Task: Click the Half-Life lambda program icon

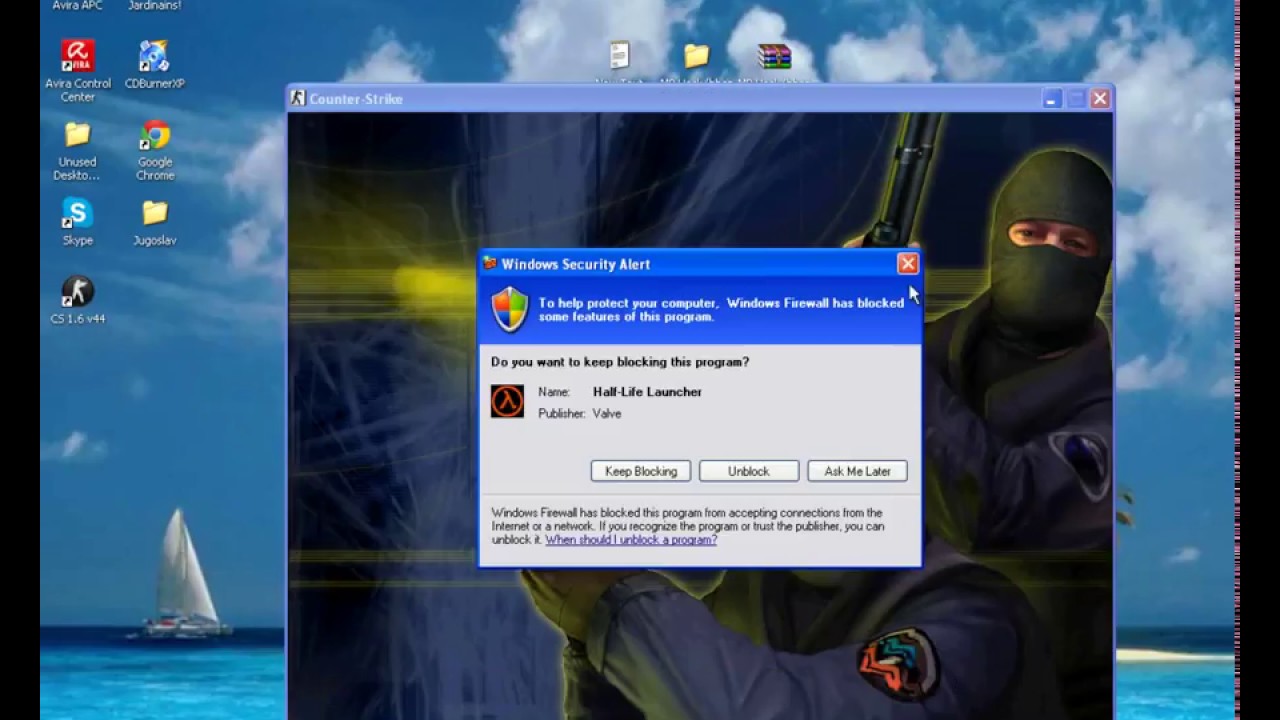Action: pos(507,401)
